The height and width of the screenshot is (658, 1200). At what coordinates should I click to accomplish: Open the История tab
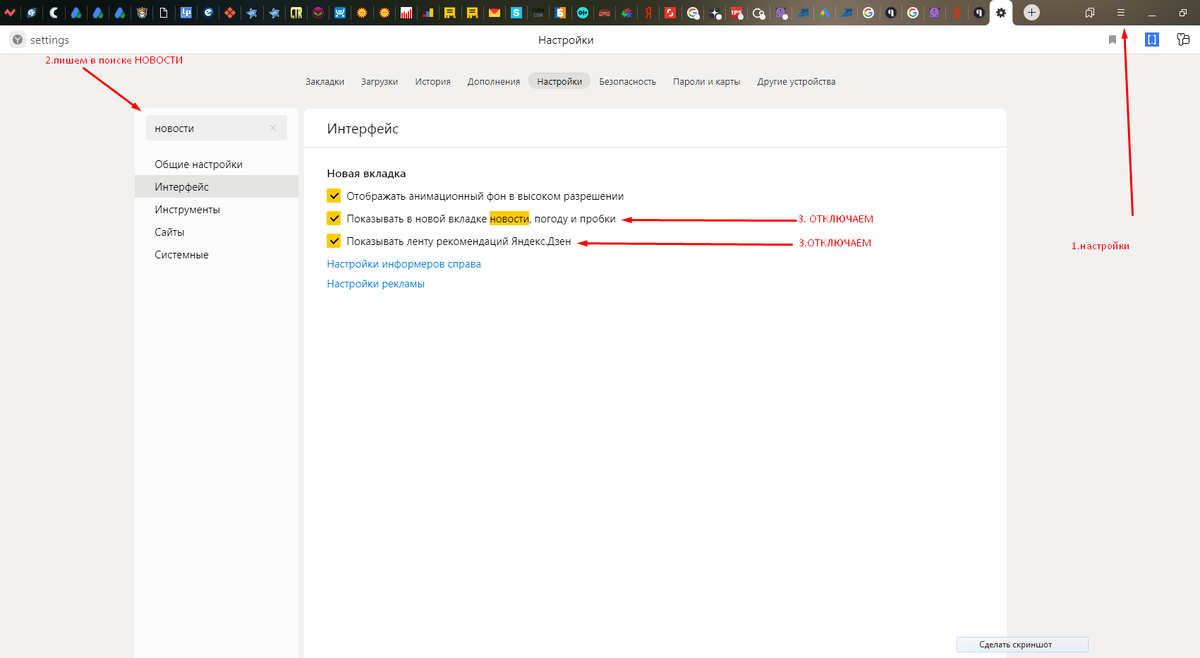click(x=433, y=82)
